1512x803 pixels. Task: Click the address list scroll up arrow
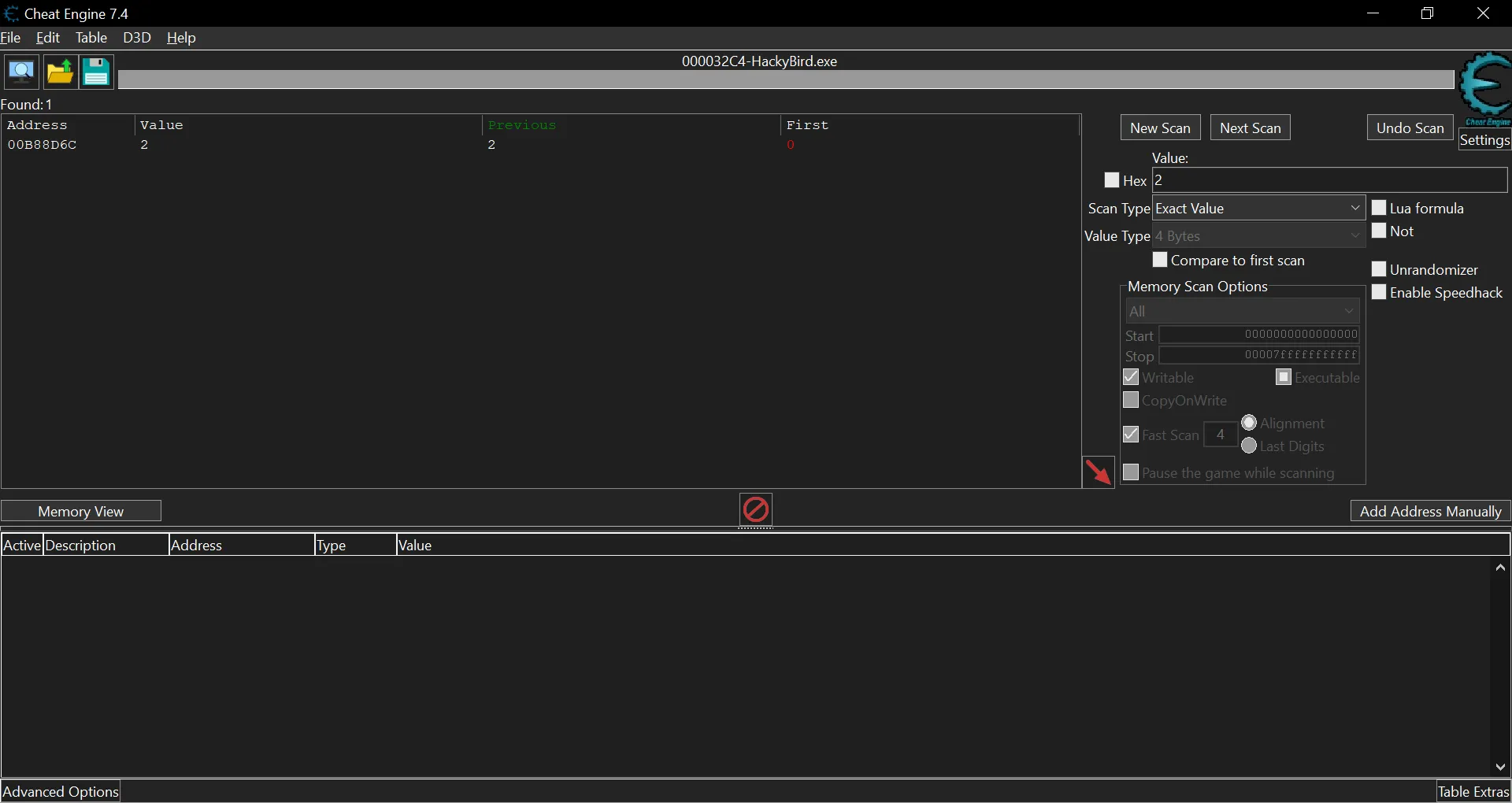(1500, 568)
